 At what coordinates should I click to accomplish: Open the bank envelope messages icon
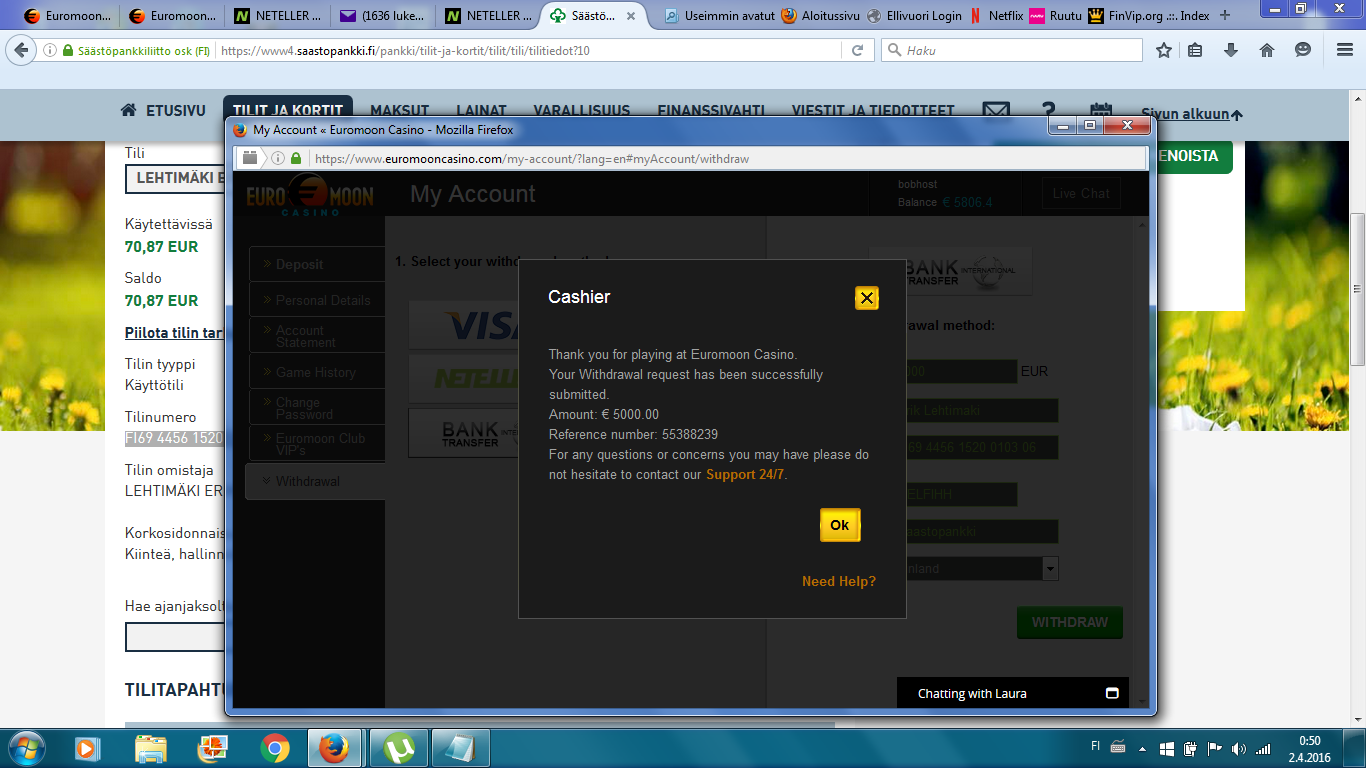pos(996,111)
